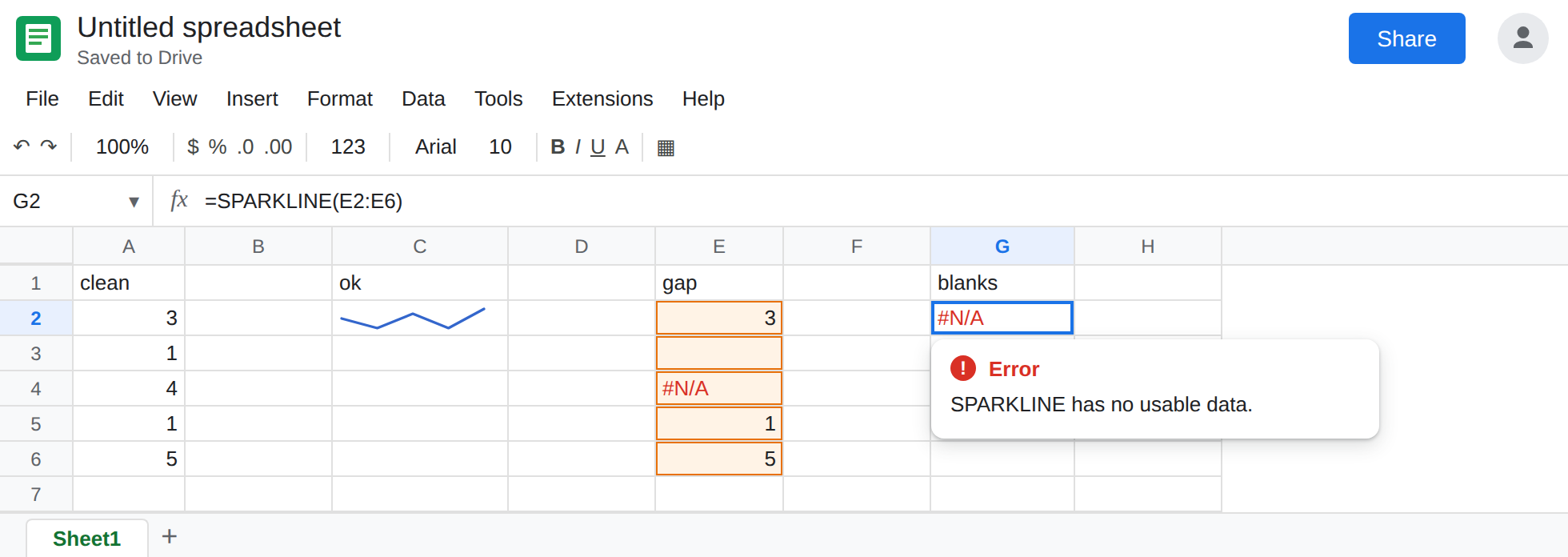Screen dimensions: 1568x557
Task: Format as percent
Action: pos(218,146)
